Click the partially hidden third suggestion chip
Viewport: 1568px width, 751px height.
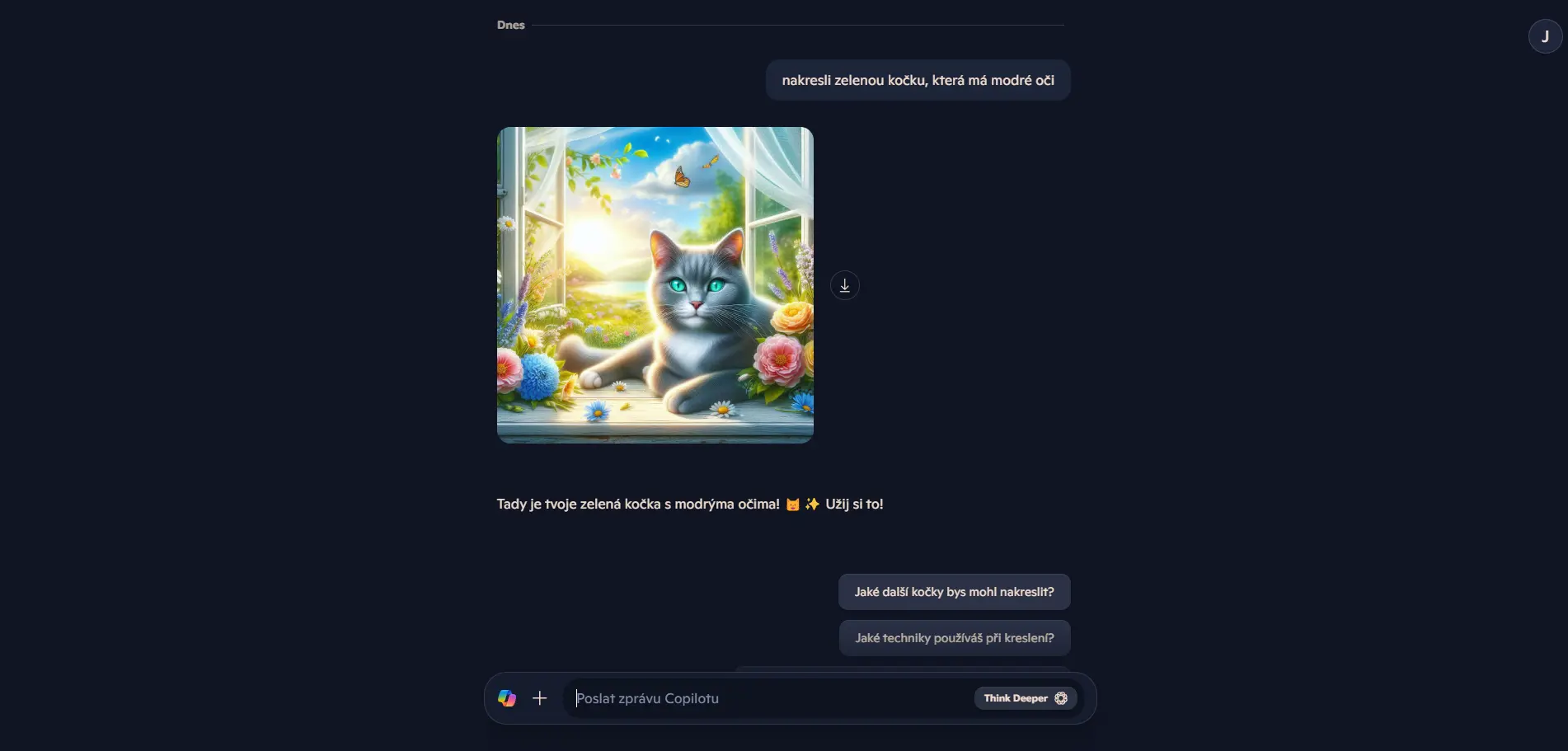[x=902, y=669]
